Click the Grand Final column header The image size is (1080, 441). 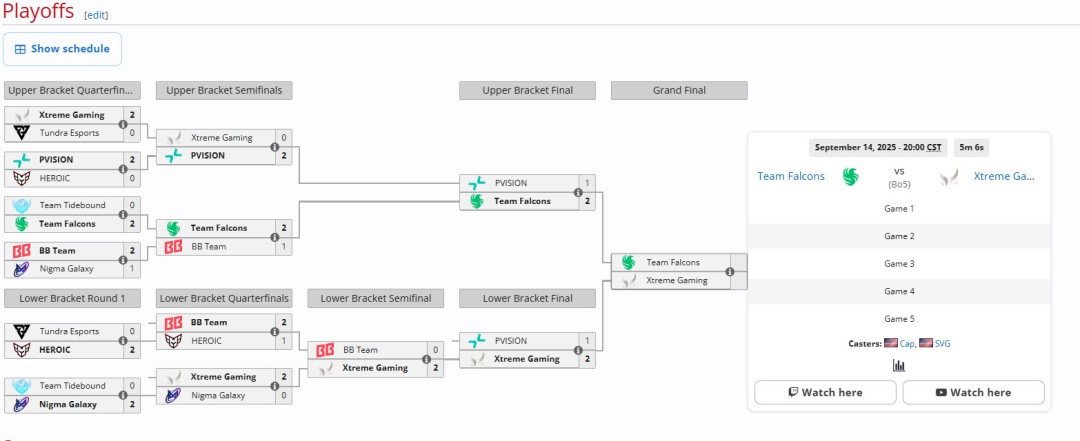point(679,90)
